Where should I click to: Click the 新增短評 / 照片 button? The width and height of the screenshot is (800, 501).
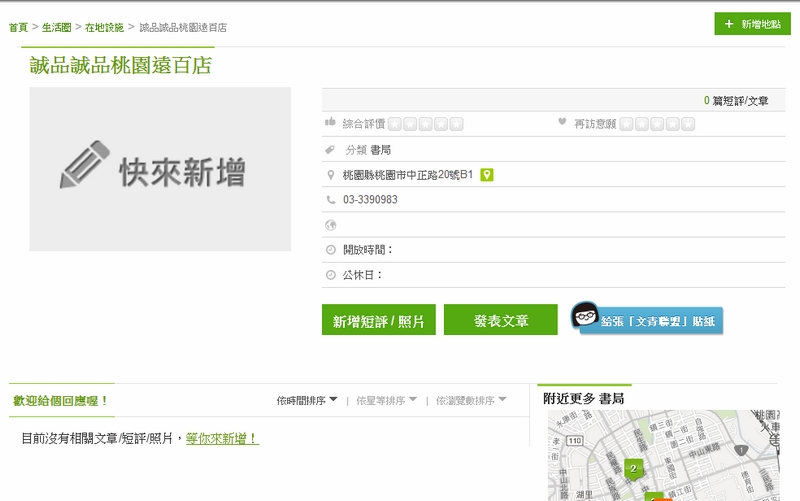pos(379,320)
